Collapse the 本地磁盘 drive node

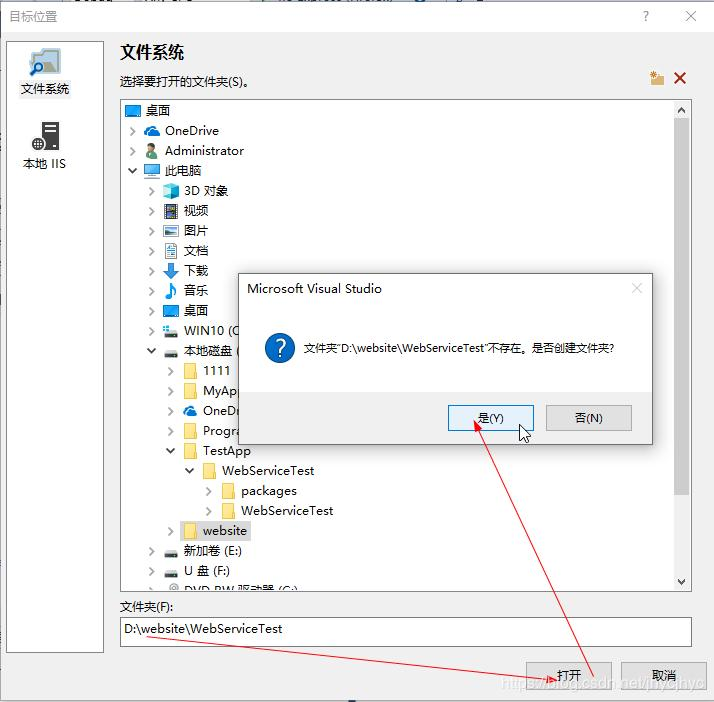[x=152, y=351]
